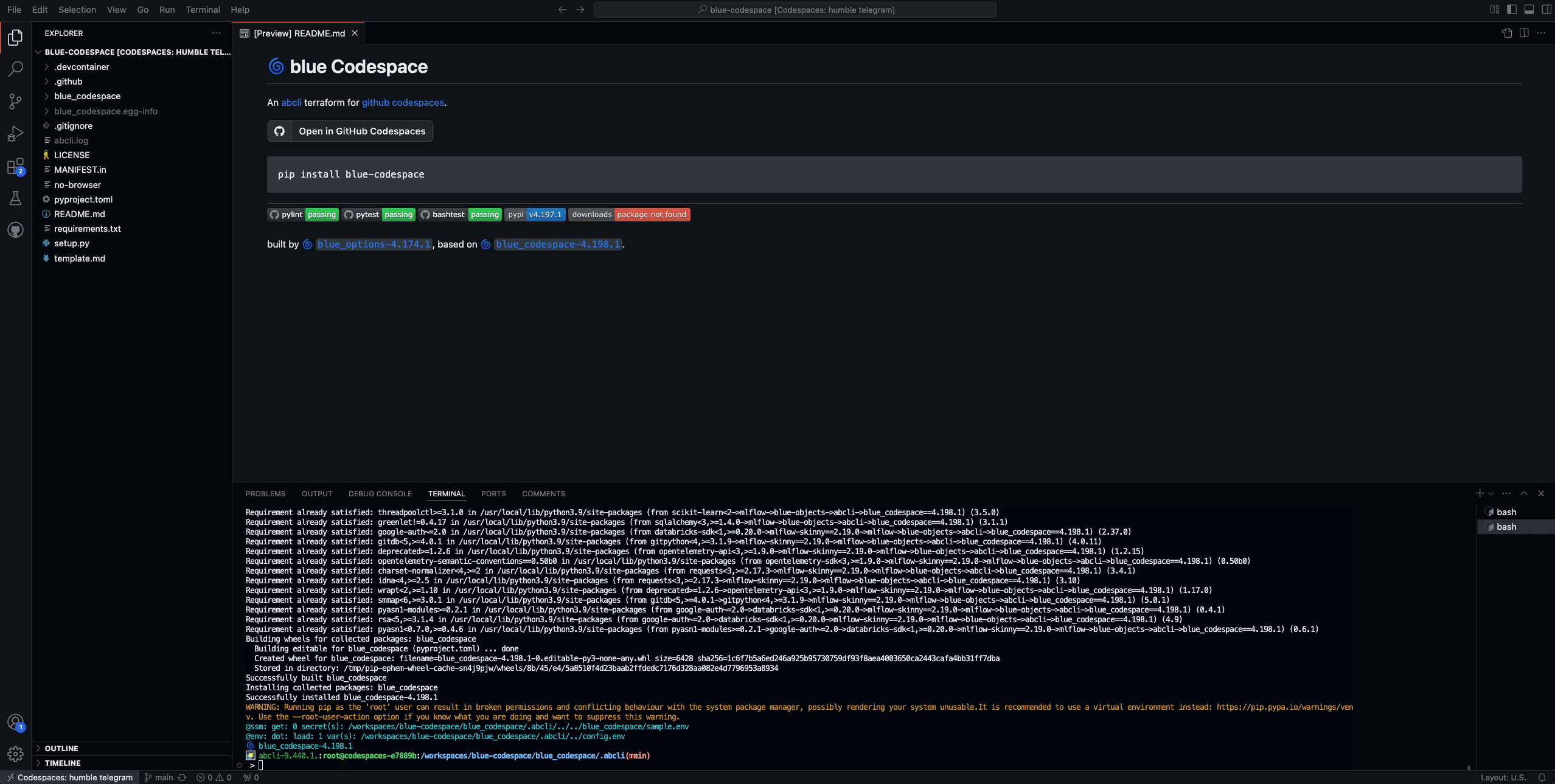
Task: Toggle the bottom Panel visibility
Action: coord(1529,9)
